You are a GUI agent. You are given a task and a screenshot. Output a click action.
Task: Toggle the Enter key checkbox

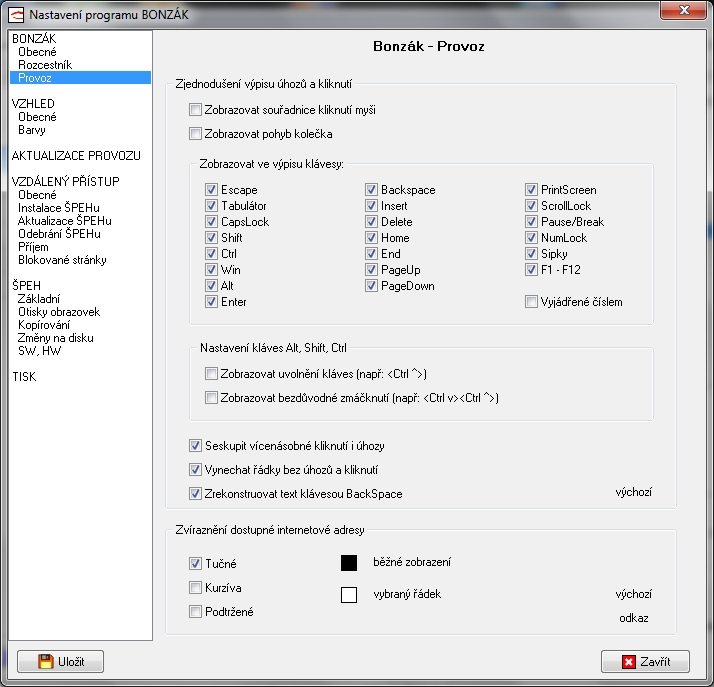(211, 301)
